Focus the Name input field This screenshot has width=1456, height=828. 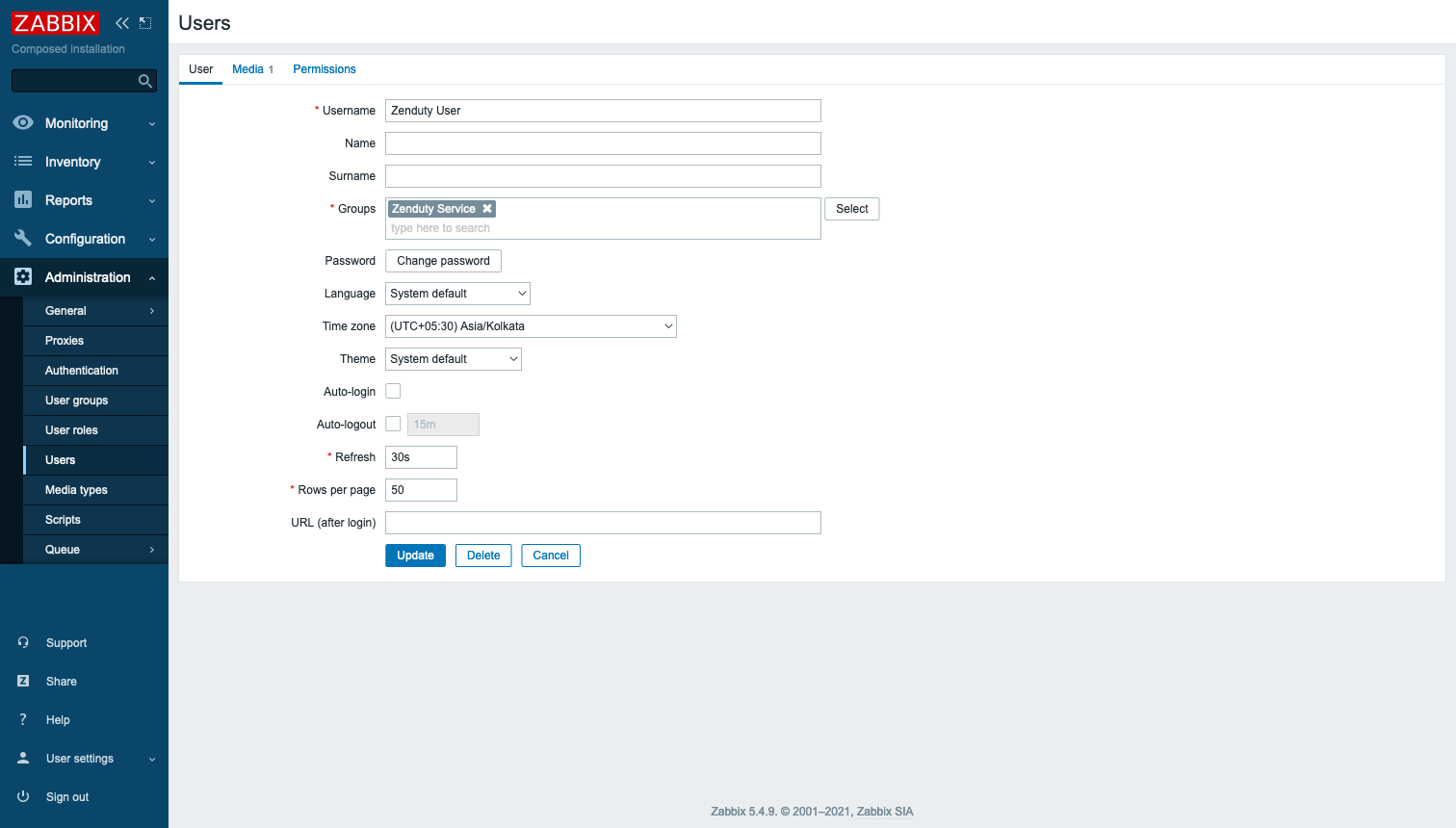pos(603,143)
